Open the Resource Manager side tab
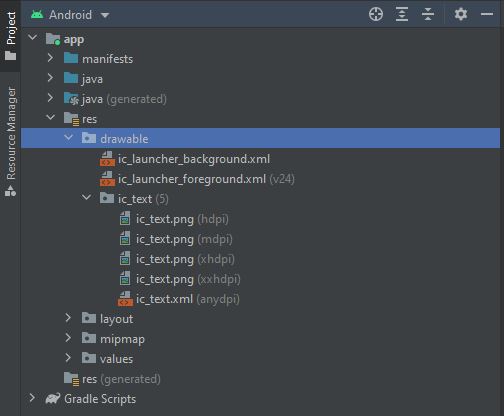This screenshot has width=504, height=416. tap(11, 142)
